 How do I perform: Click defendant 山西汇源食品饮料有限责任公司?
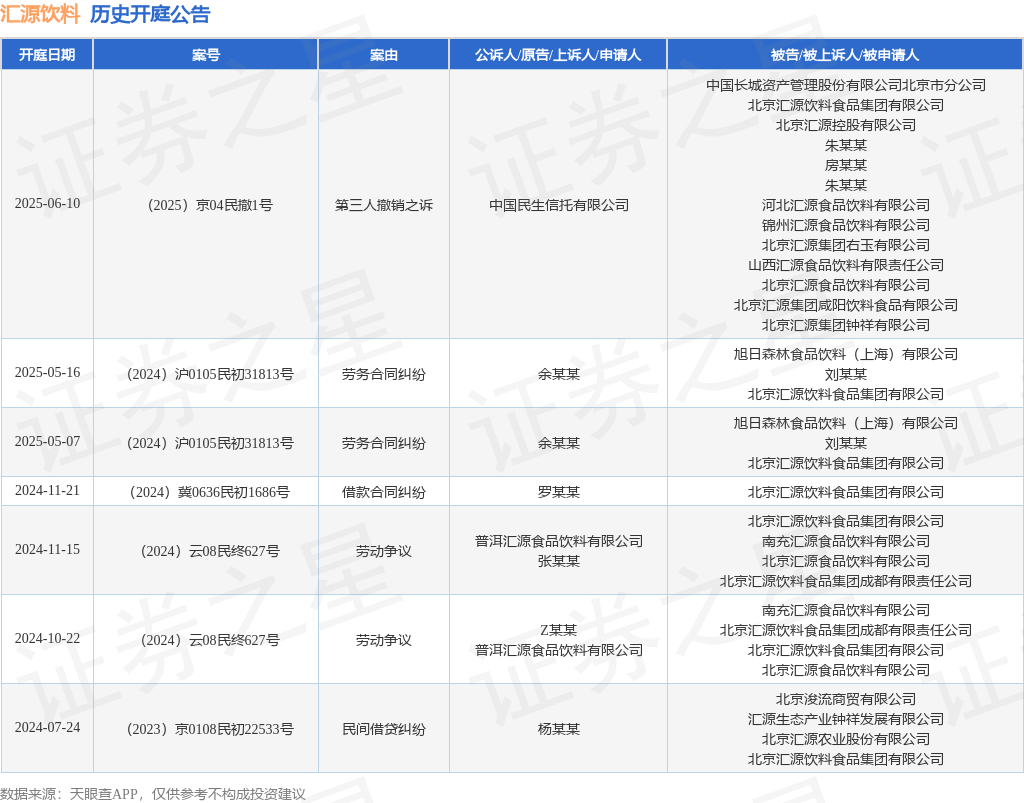(x=846, y=265)
